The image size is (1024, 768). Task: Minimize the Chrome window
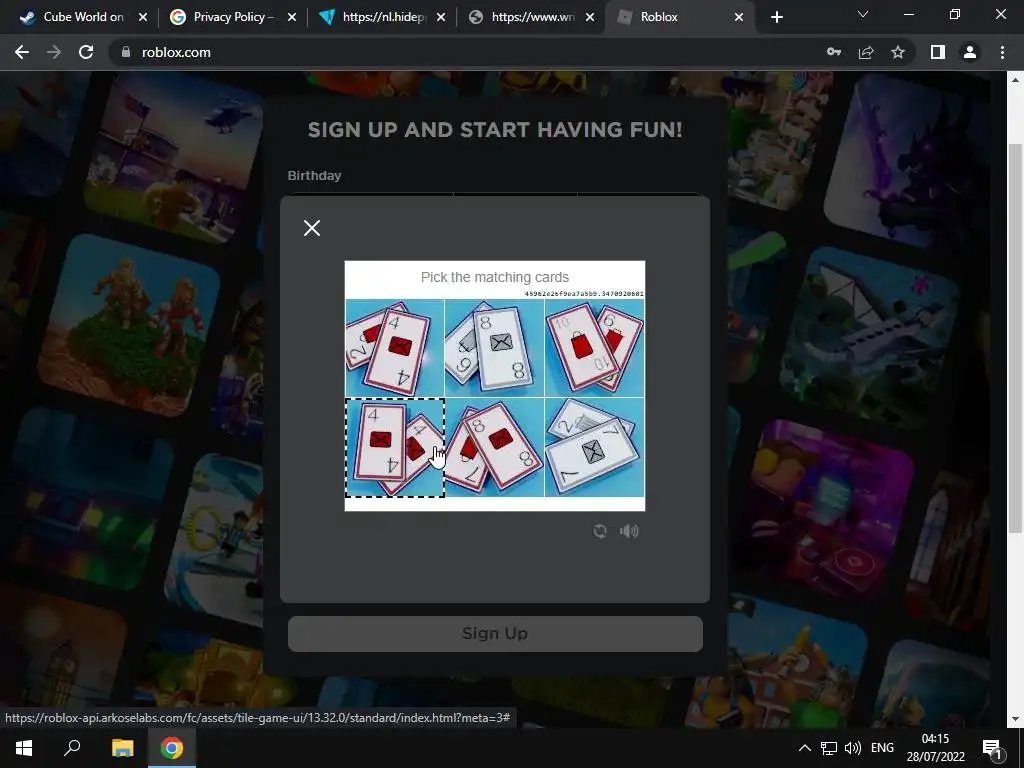click(x=909, y=14)
